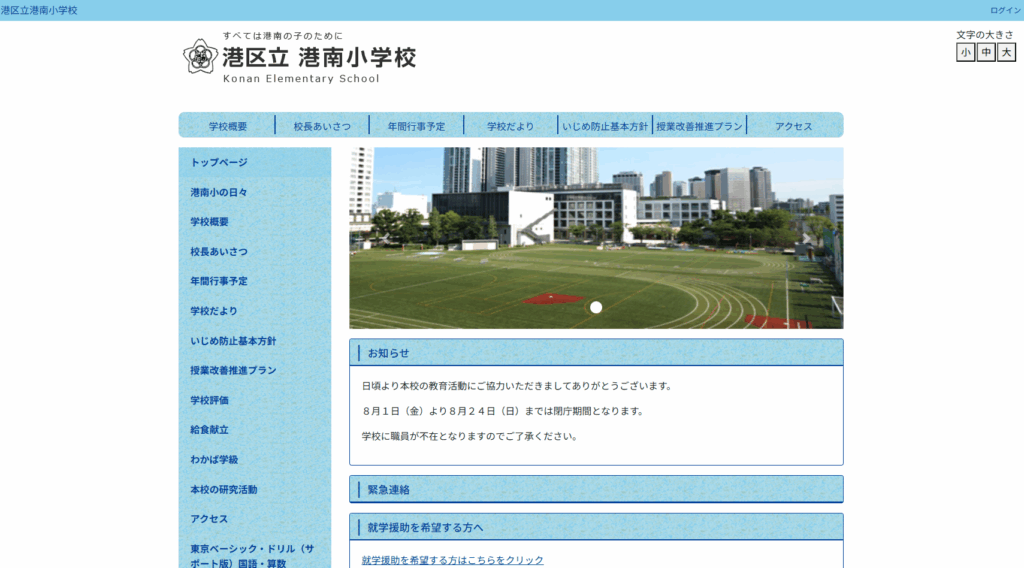This screenshot has width=1024, height=568.
Task: Select アクセス in the left sidebar
Action: pos(255,519)
